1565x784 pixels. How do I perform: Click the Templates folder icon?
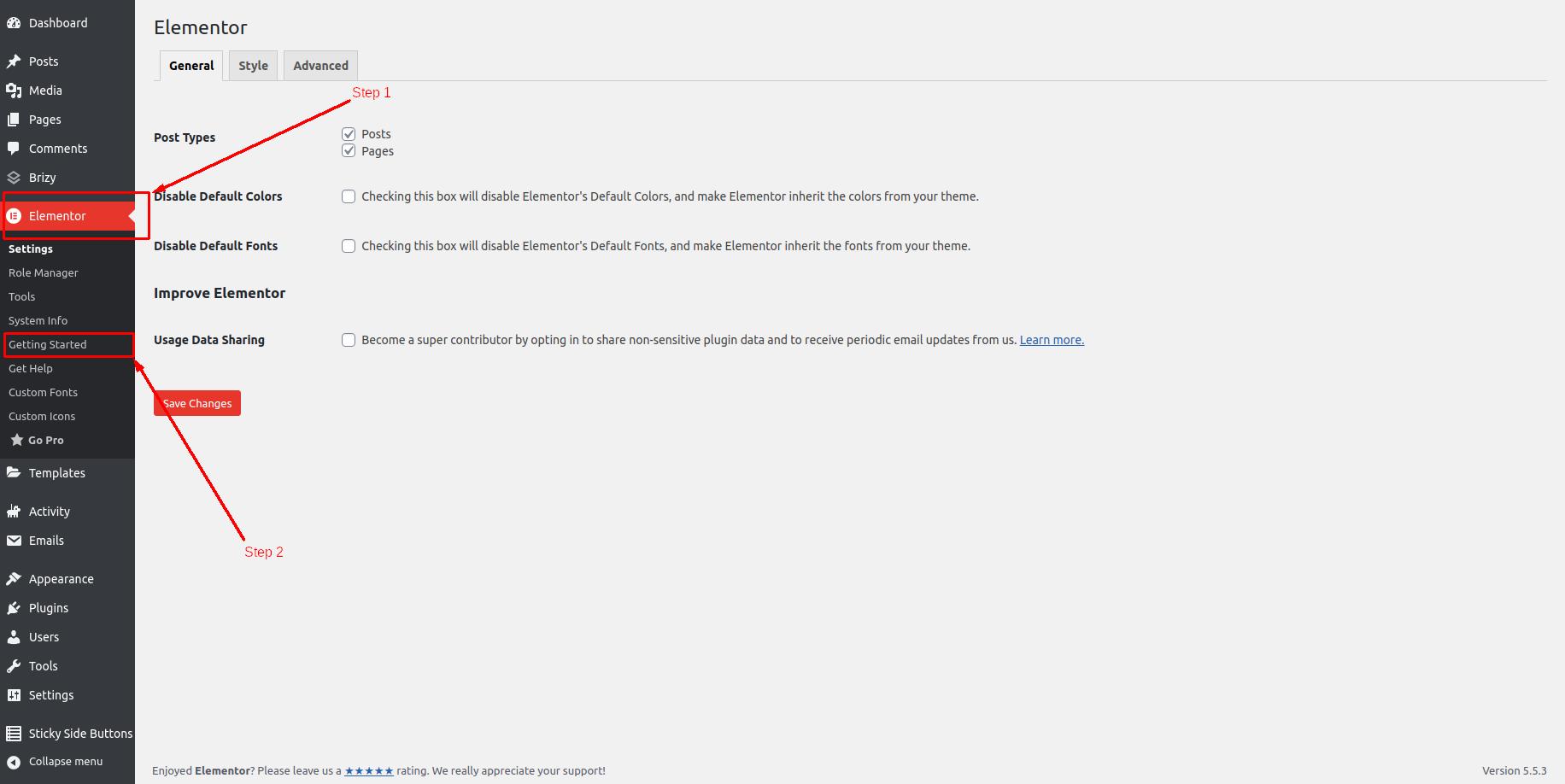(x=14, y=472)
